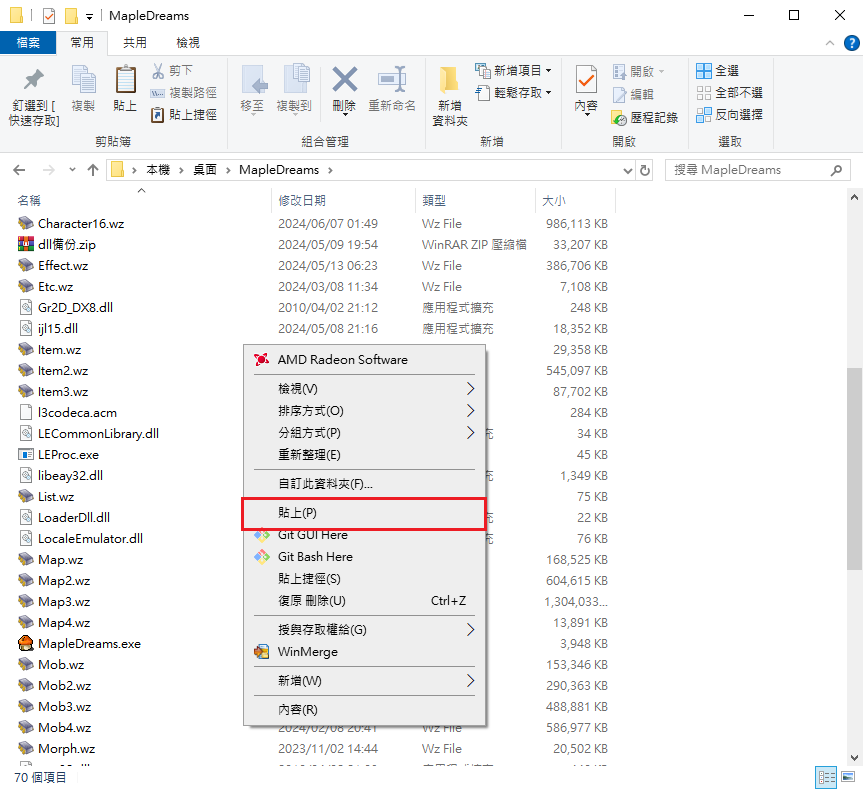
Task: Click 反向選擇 invert selection option
Action: 730,115
